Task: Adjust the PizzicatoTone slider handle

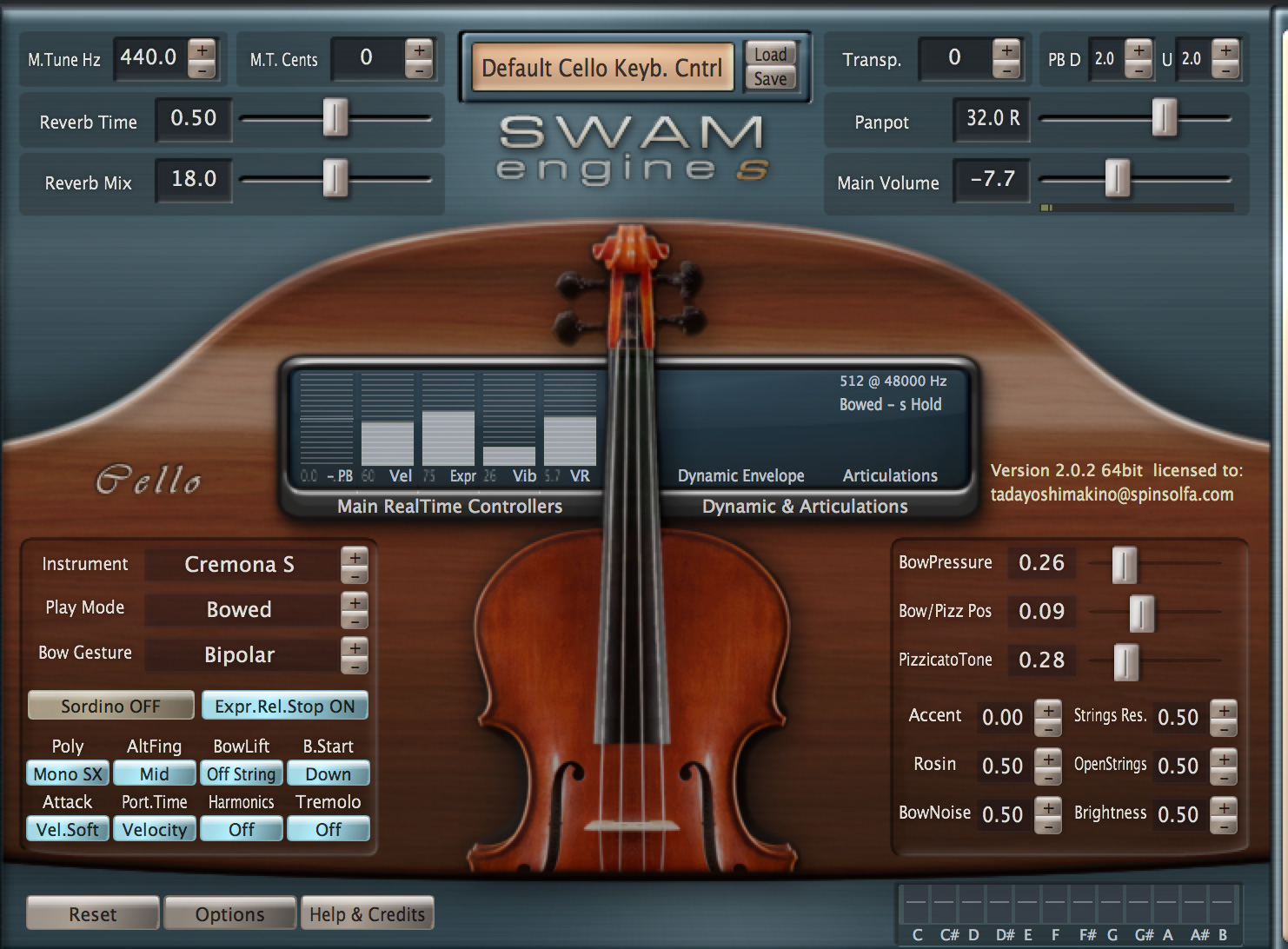Action: 1126,662
